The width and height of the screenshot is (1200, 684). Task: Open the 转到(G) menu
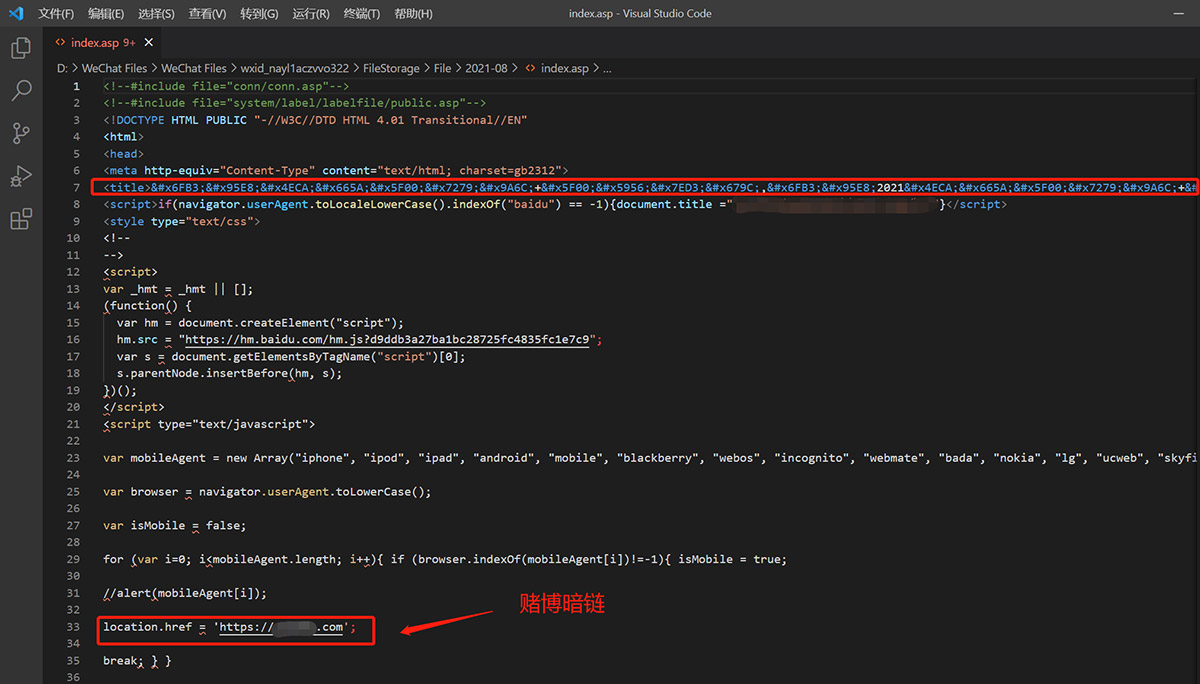point(259,14)
